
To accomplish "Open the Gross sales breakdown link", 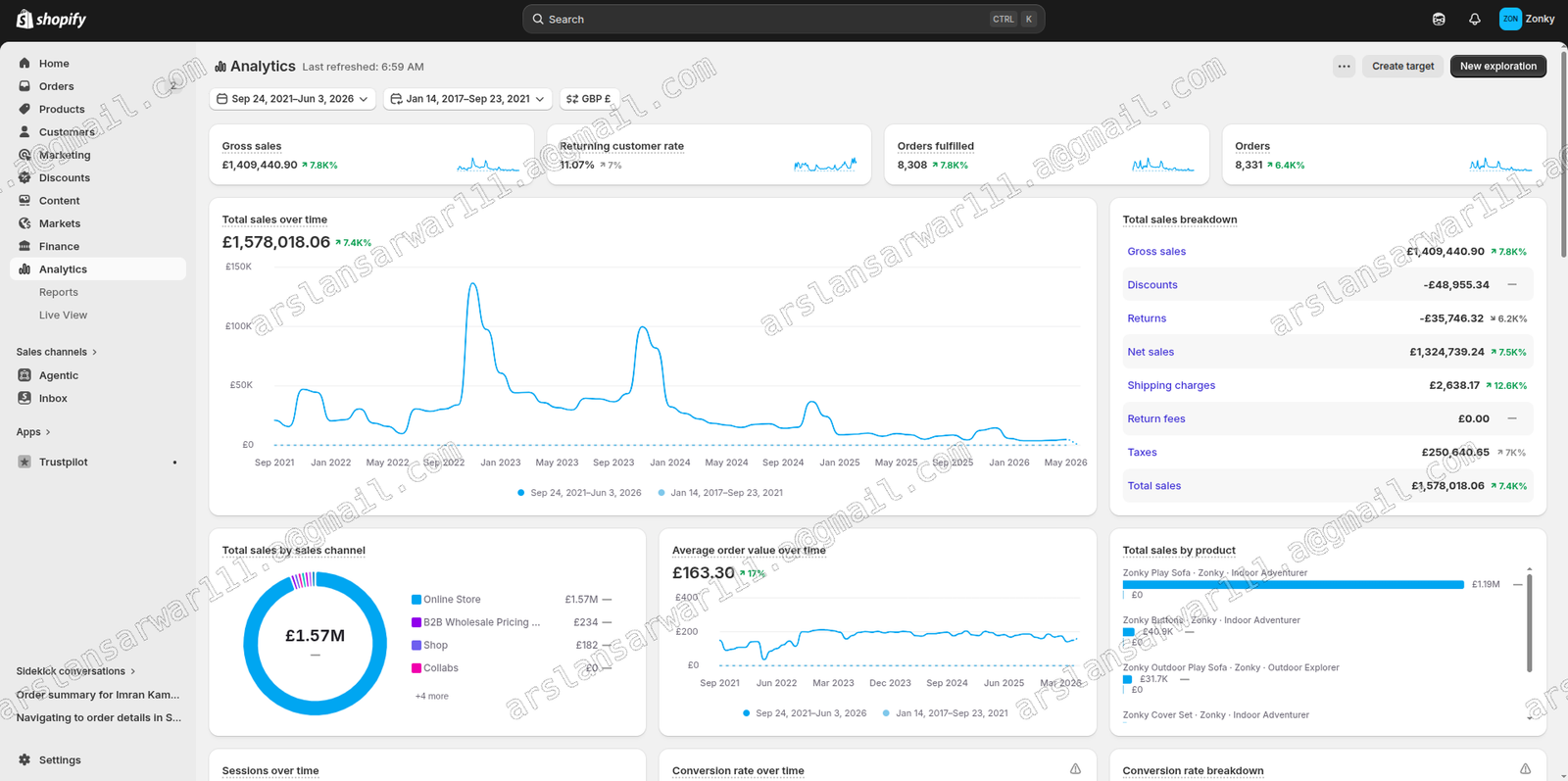I will pyautogui.click(x=1156, y=252).
